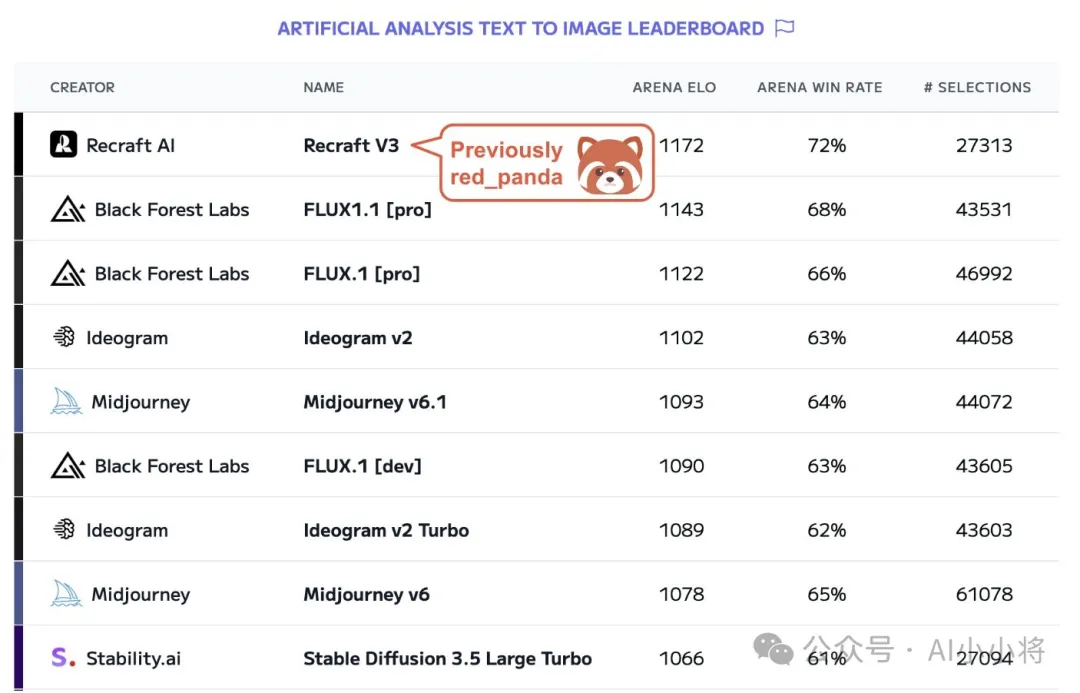This screenshot has height=693, width=1080.
Task: Click the flag icon beside leaderboard title
Action: [785, 28]
